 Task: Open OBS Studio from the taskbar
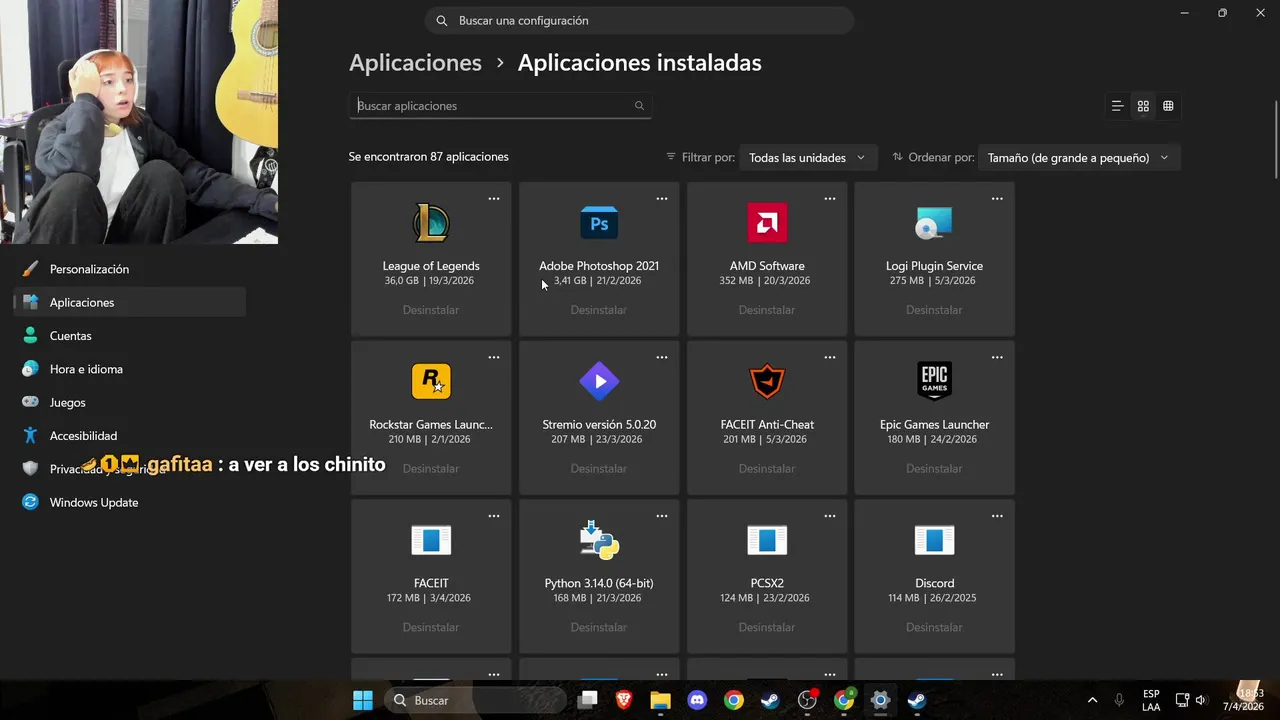807,700
